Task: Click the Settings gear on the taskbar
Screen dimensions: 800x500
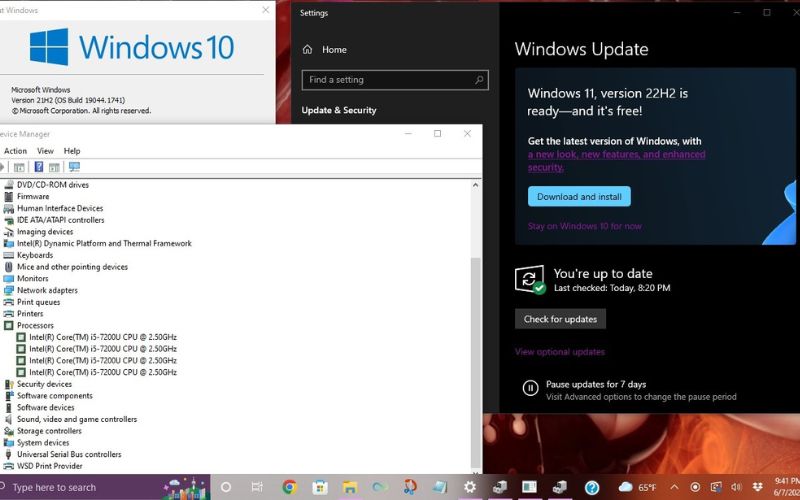Action: tap(470, 487)
